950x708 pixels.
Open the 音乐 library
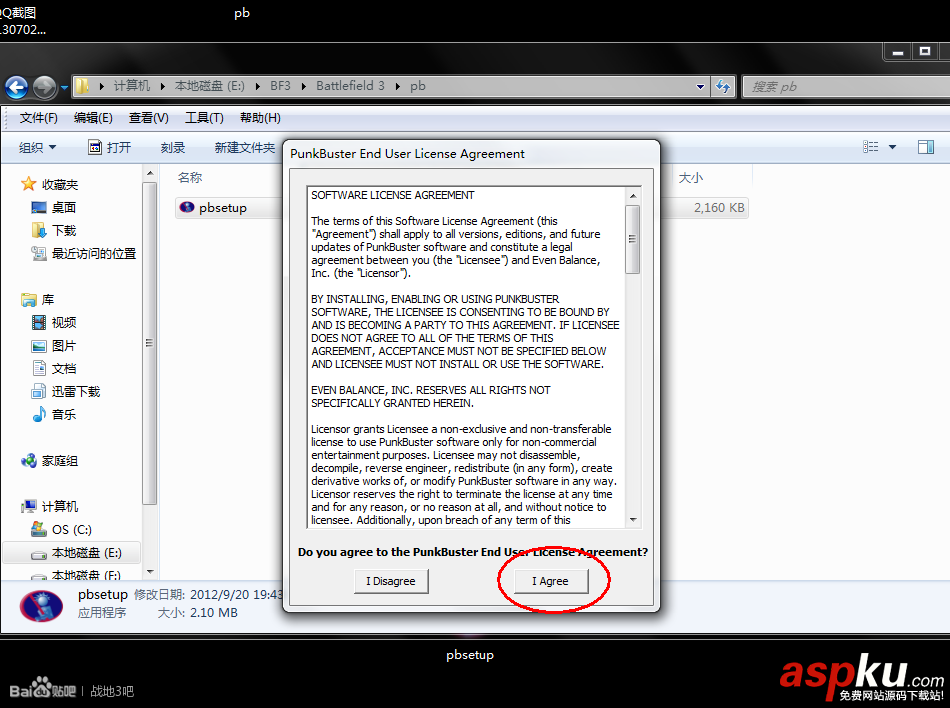tap(64, 415)
